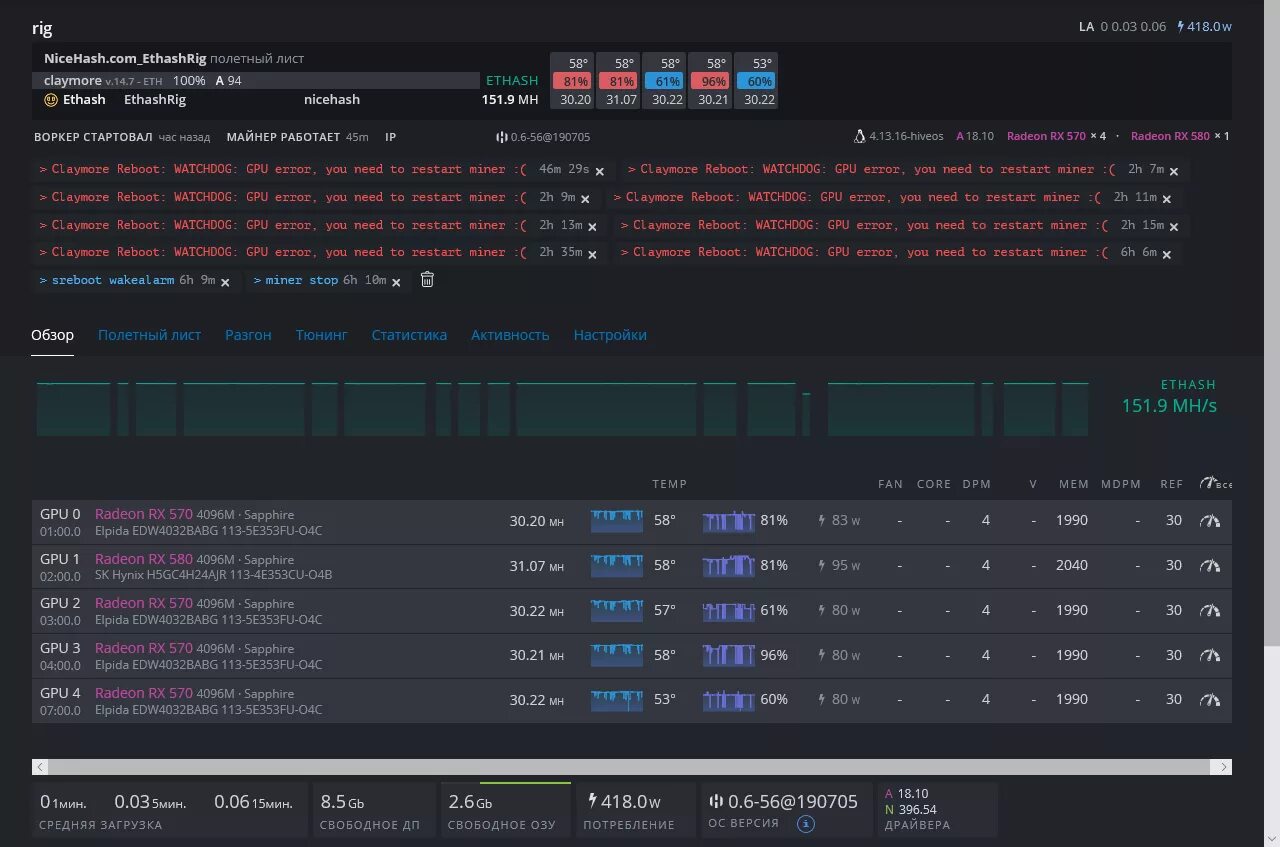Click GPU 3 hashrate 30.21 MH
The width and height of the screenshot is (1280, 847).
[x=537, y=655]
